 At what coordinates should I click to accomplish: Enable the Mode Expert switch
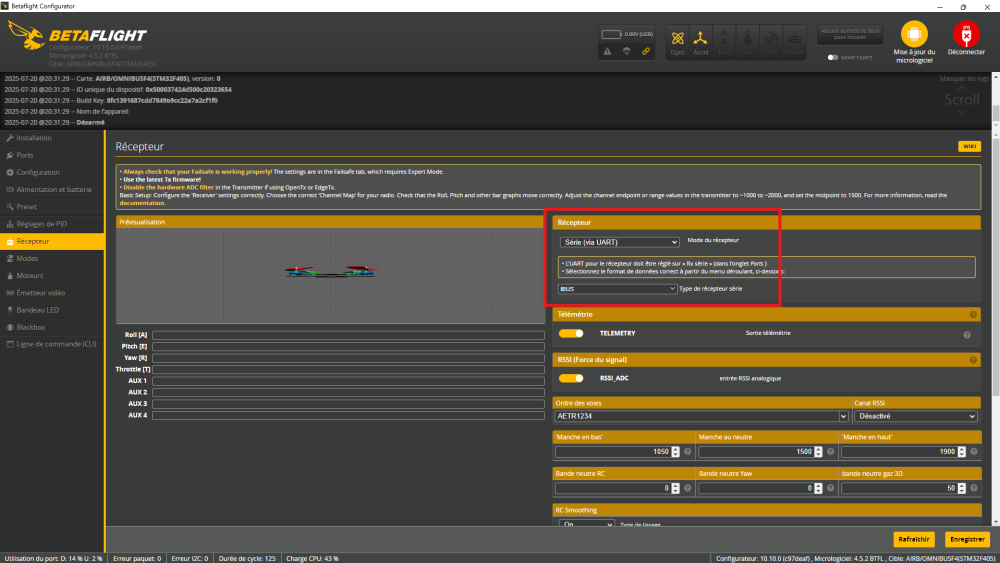(x=833, y=57)
